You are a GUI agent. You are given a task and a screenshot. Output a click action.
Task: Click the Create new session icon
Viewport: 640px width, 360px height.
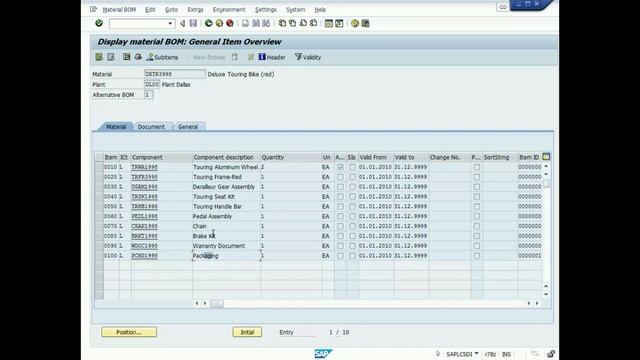click(x=329, y=24)
